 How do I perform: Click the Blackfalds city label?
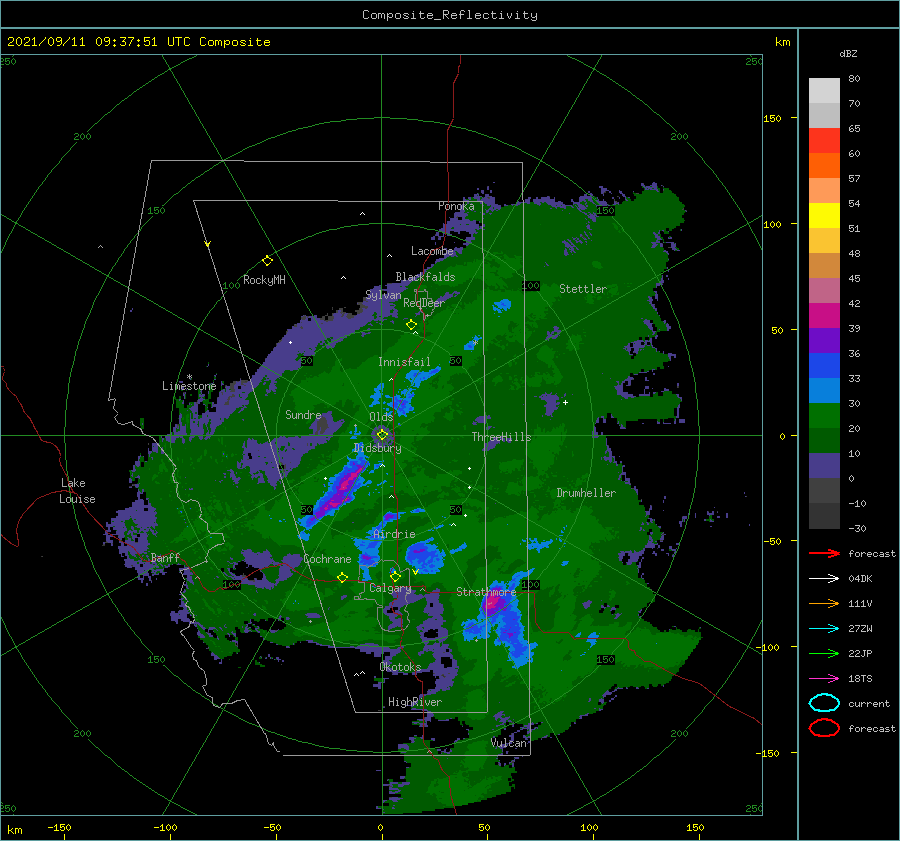tap(425, 277)
